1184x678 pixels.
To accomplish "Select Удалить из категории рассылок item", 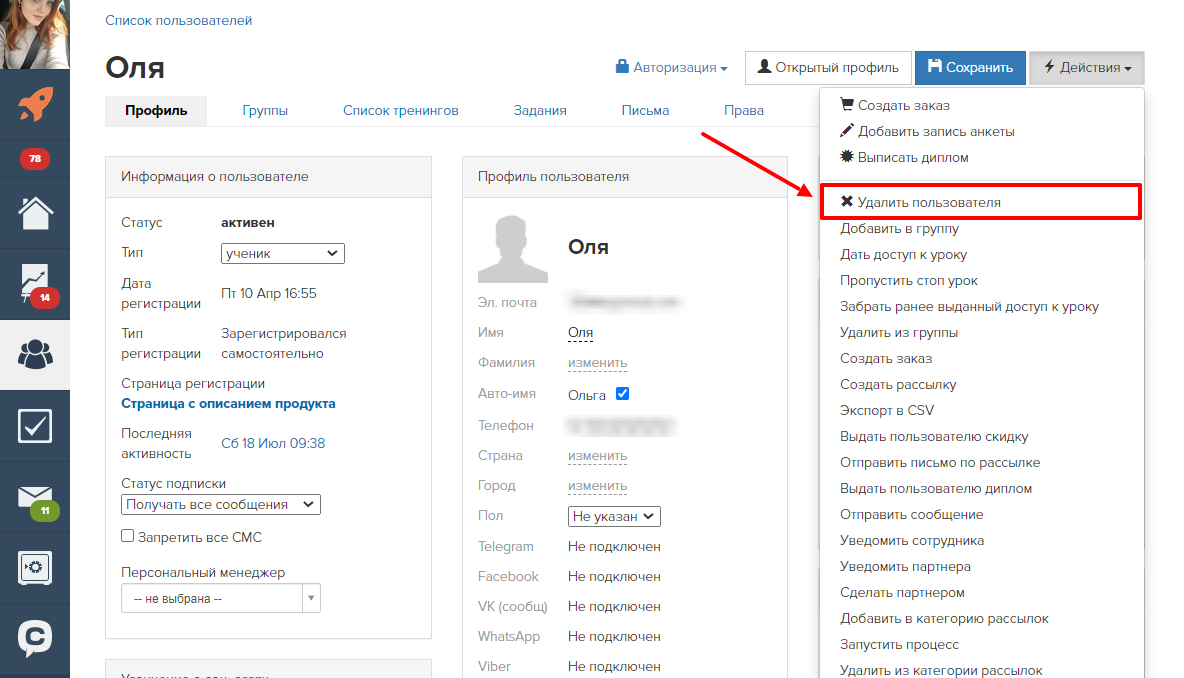I will coord(941,670).
